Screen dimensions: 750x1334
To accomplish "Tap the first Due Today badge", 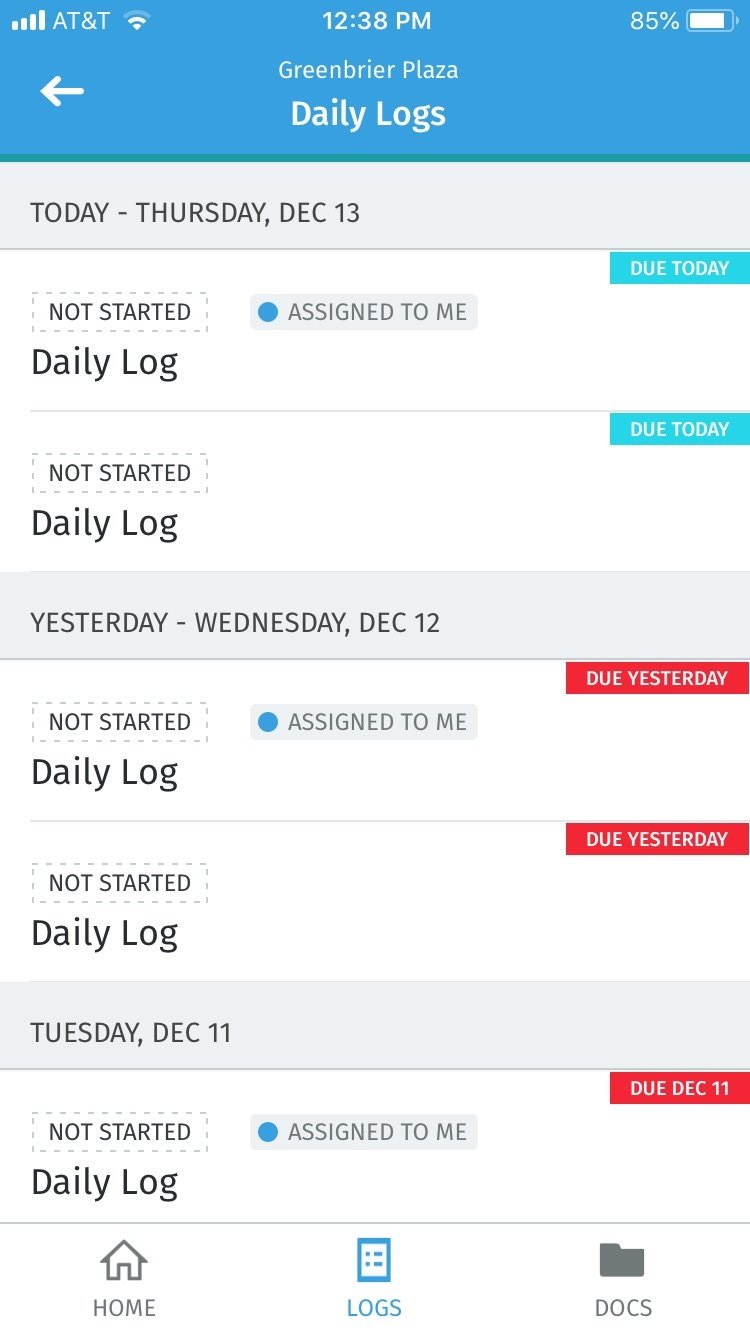I will tap(679, 268).
